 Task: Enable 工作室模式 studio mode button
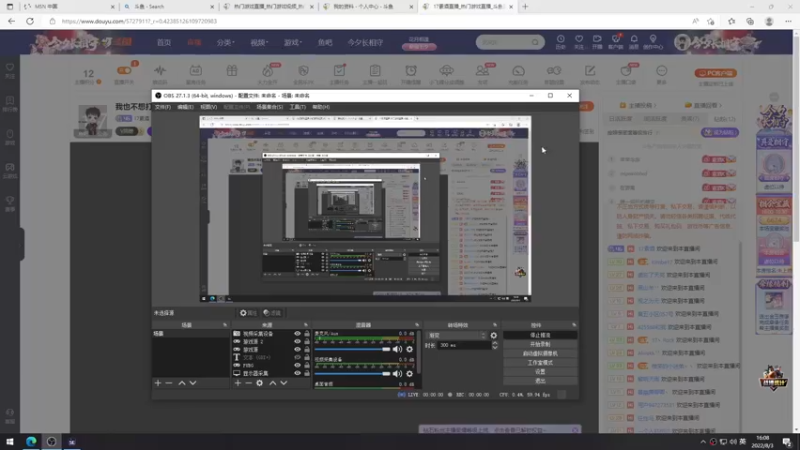540,363
